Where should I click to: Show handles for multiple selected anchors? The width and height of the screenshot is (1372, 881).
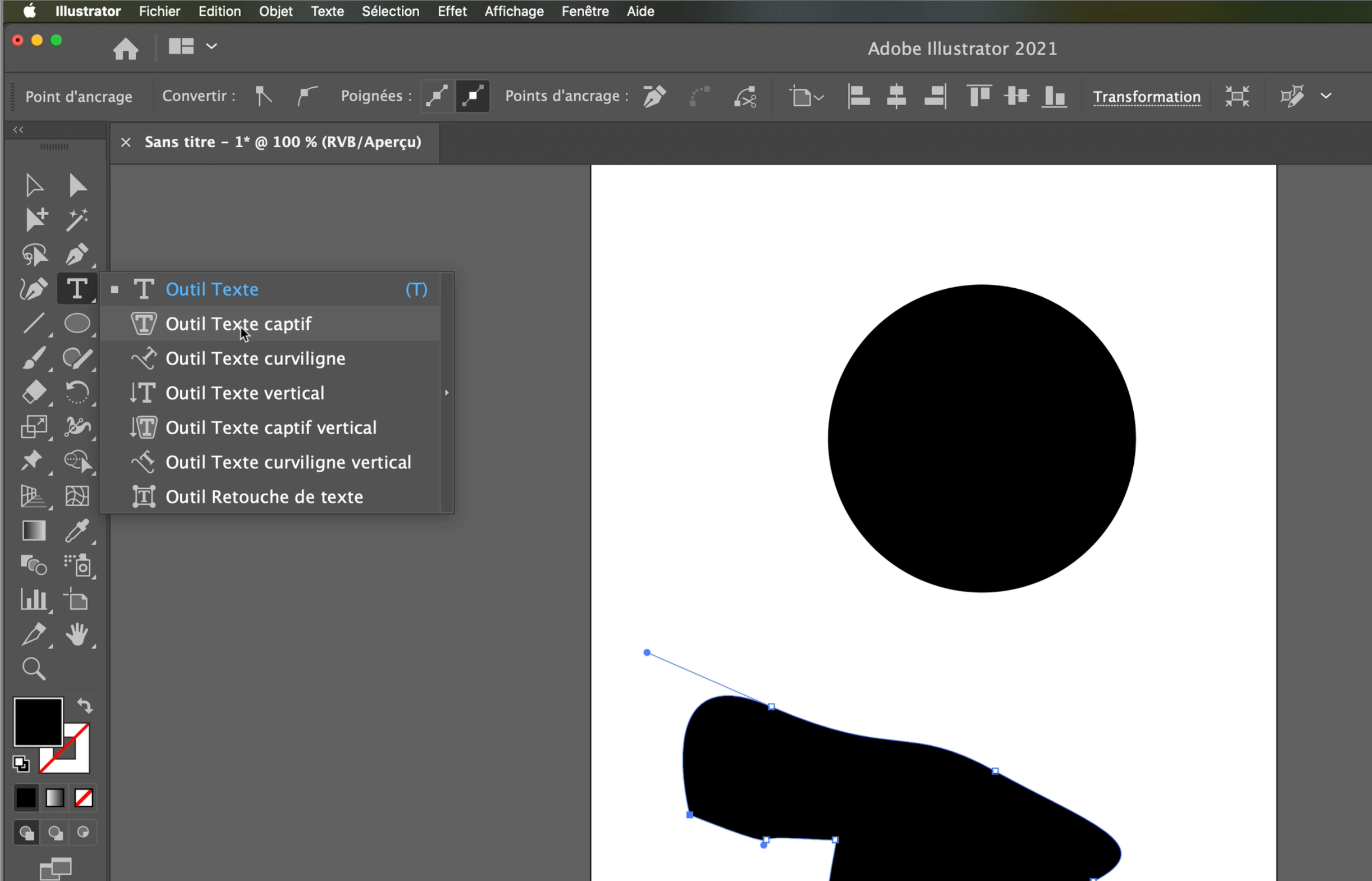(438, 96)
